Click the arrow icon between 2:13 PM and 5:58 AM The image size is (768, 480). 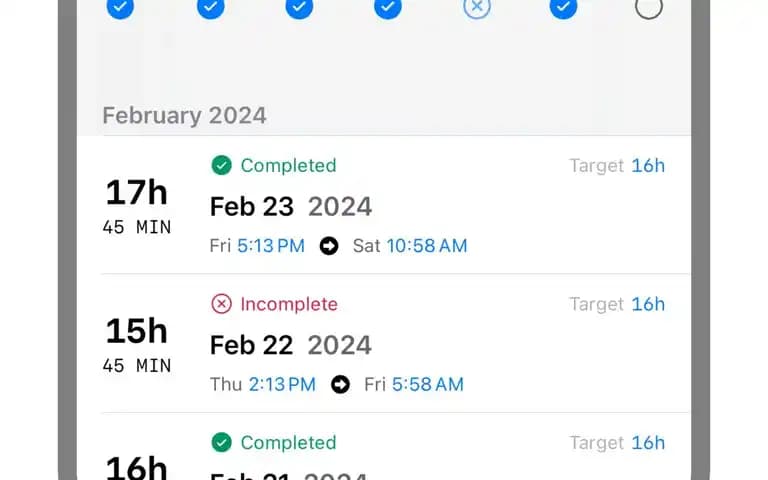[340, 384]
